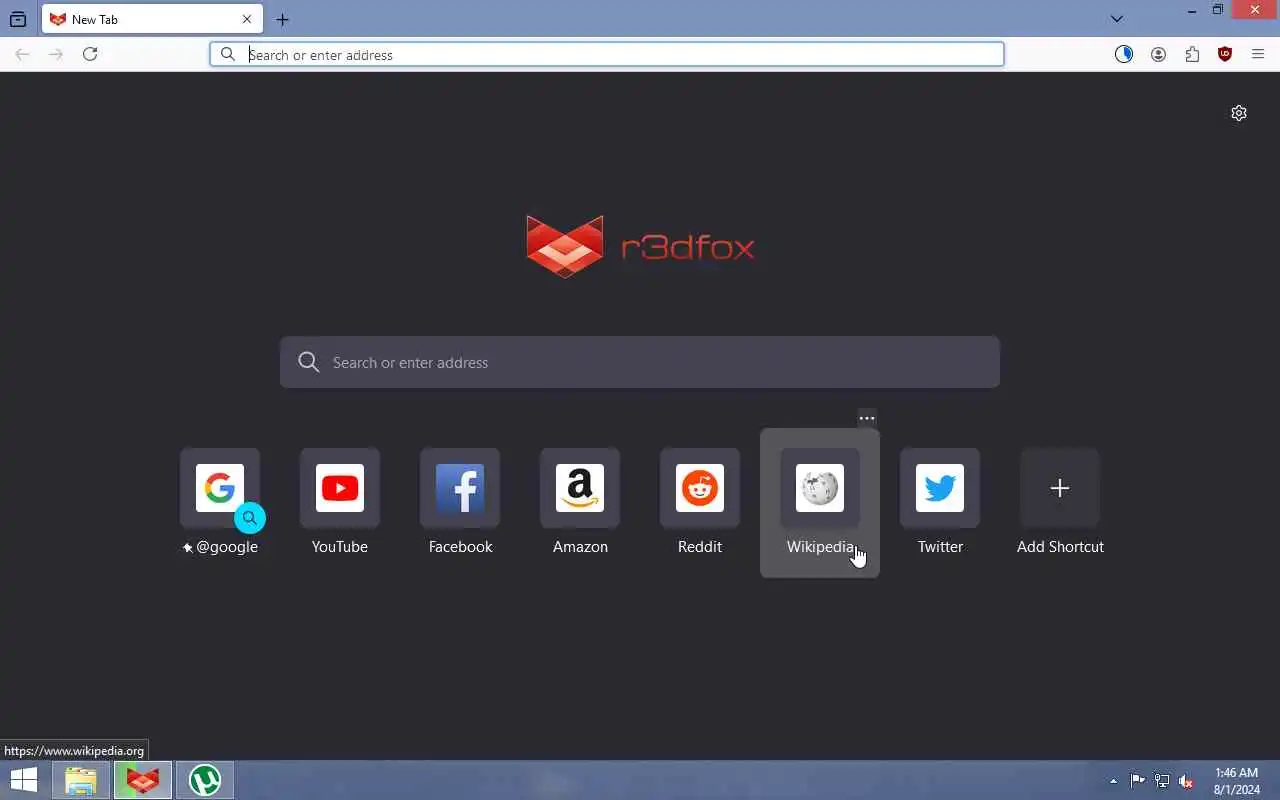
Task: Open the Facebook shortcut tile
Action: click(x=460, y=502)
